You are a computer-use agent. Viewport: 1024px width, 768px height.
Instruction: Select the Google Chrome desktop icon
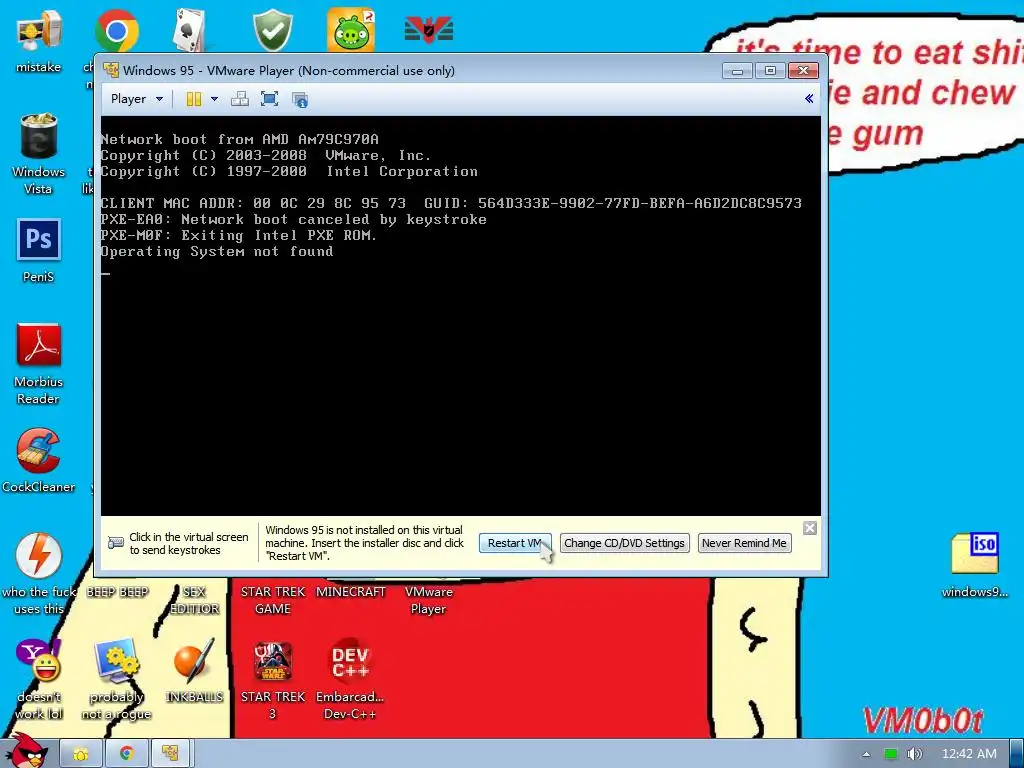[x=116, y=31]
